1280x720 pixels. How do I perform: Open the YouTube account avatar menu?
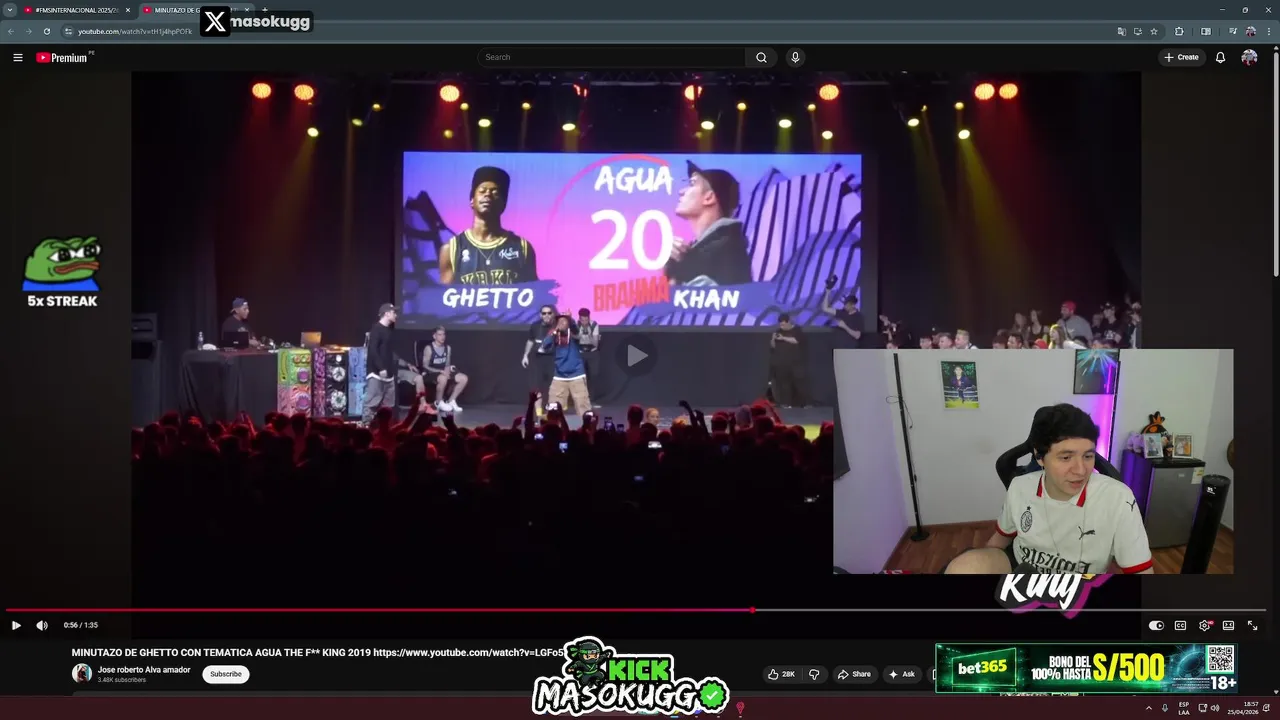(1249, 57)
